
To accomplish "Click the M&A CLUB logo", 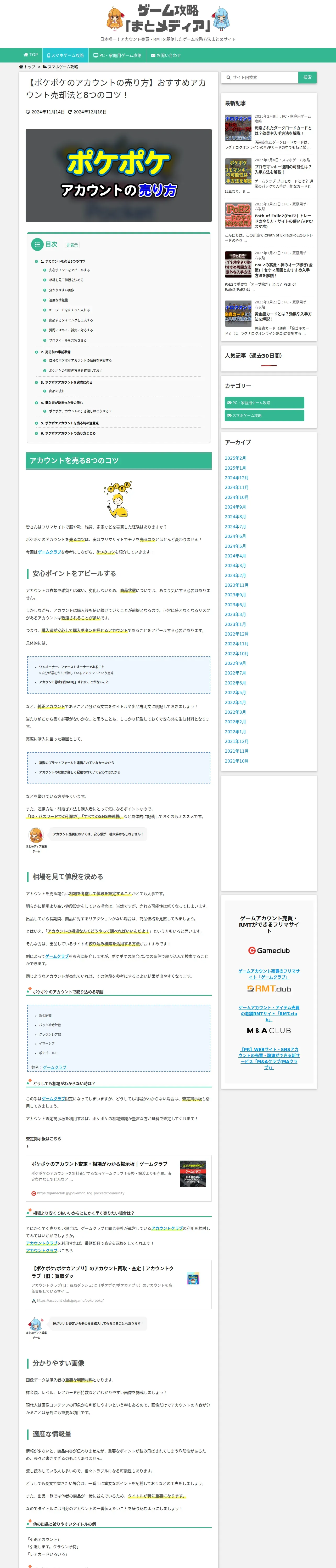I will 269,1030.
